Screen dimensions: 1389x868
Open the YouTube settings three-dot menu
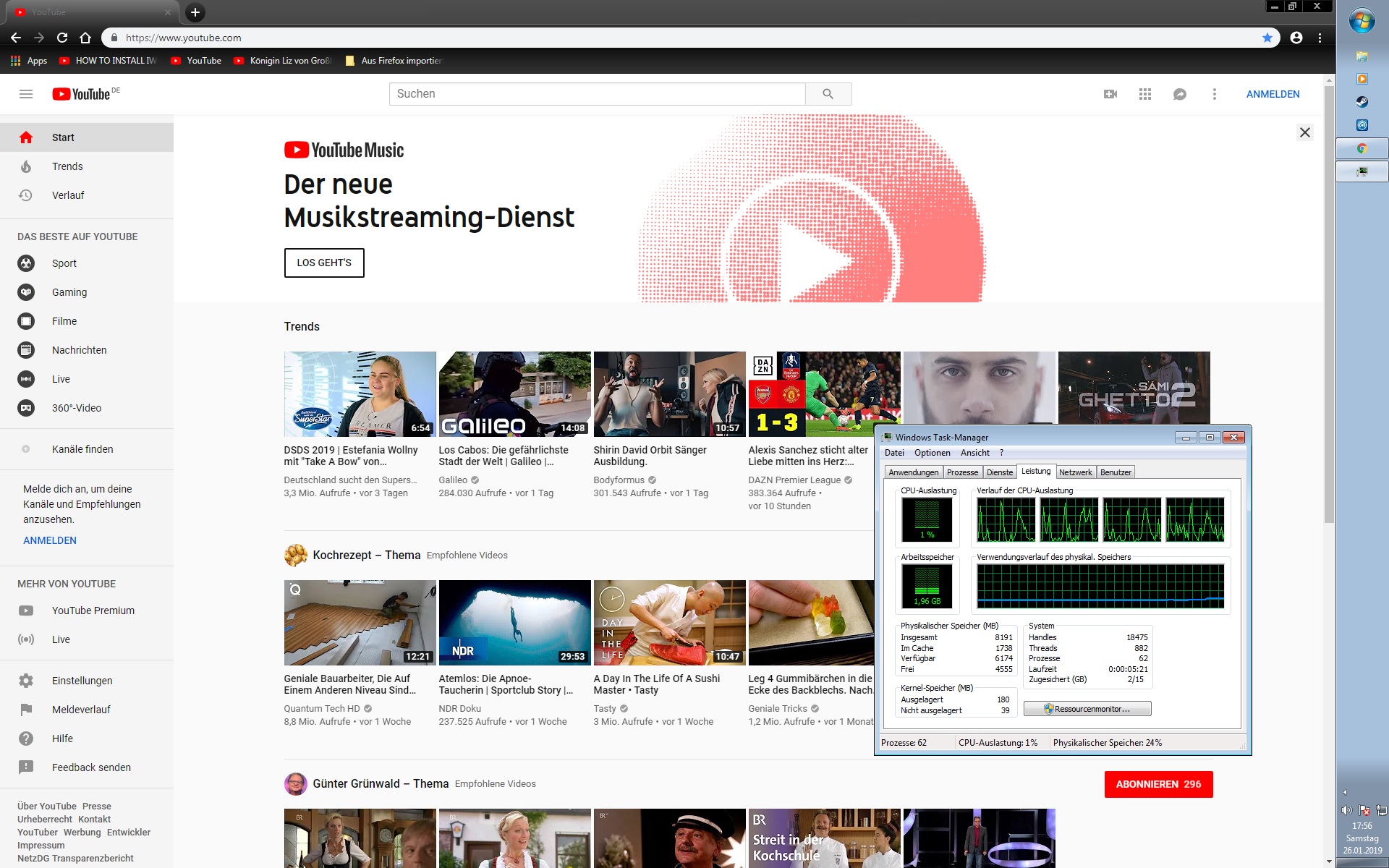(x=1214, y=94)
